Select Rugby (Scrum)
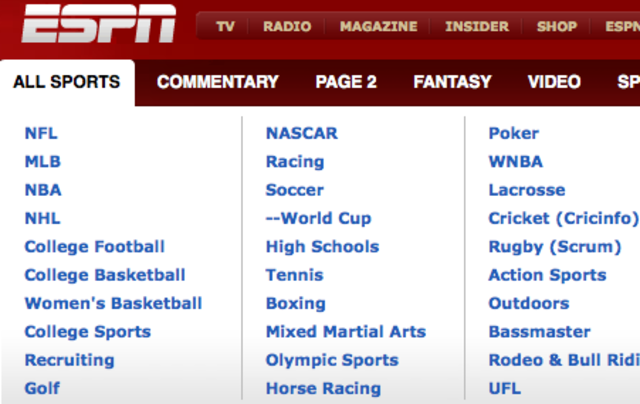Screen dimensions: 640x404 click(555, 247)
